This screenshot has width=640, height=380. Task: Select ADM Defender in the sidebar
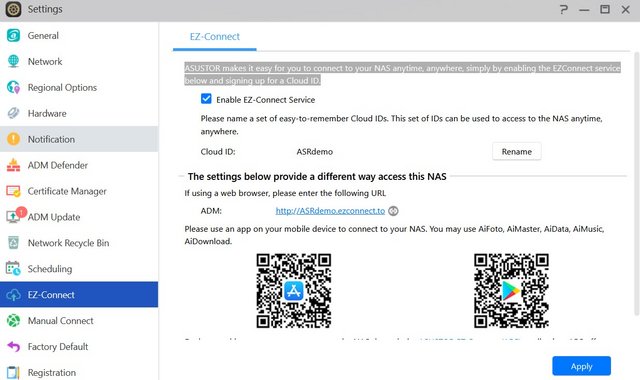coord(79,165)
